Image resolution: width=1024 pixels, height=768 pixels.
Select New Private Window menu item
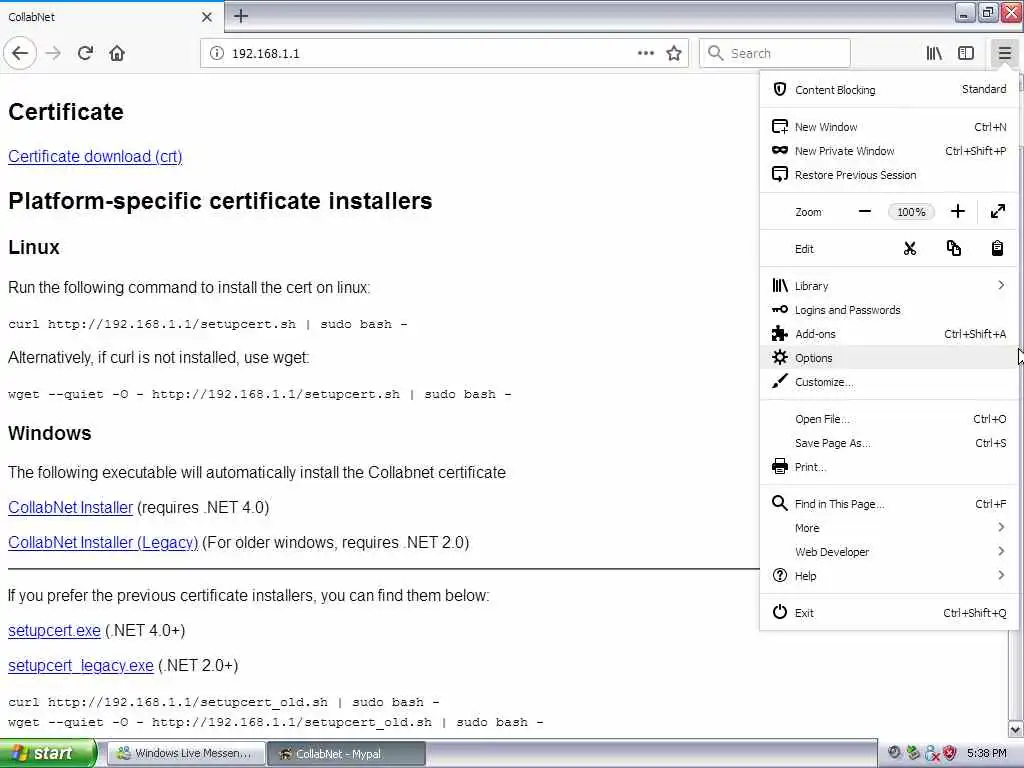[x=889, y=151]
